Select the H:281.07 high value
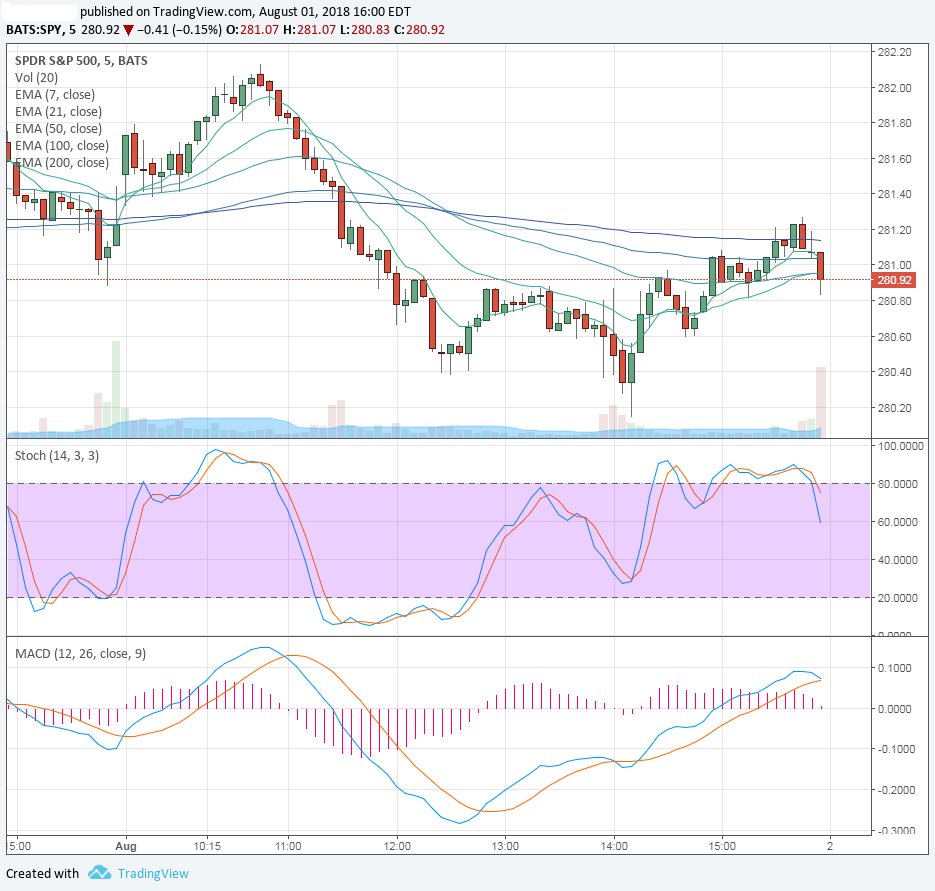The height and width of the screenshot is (891, 935). pyautogui.click(x=309, y=30)
